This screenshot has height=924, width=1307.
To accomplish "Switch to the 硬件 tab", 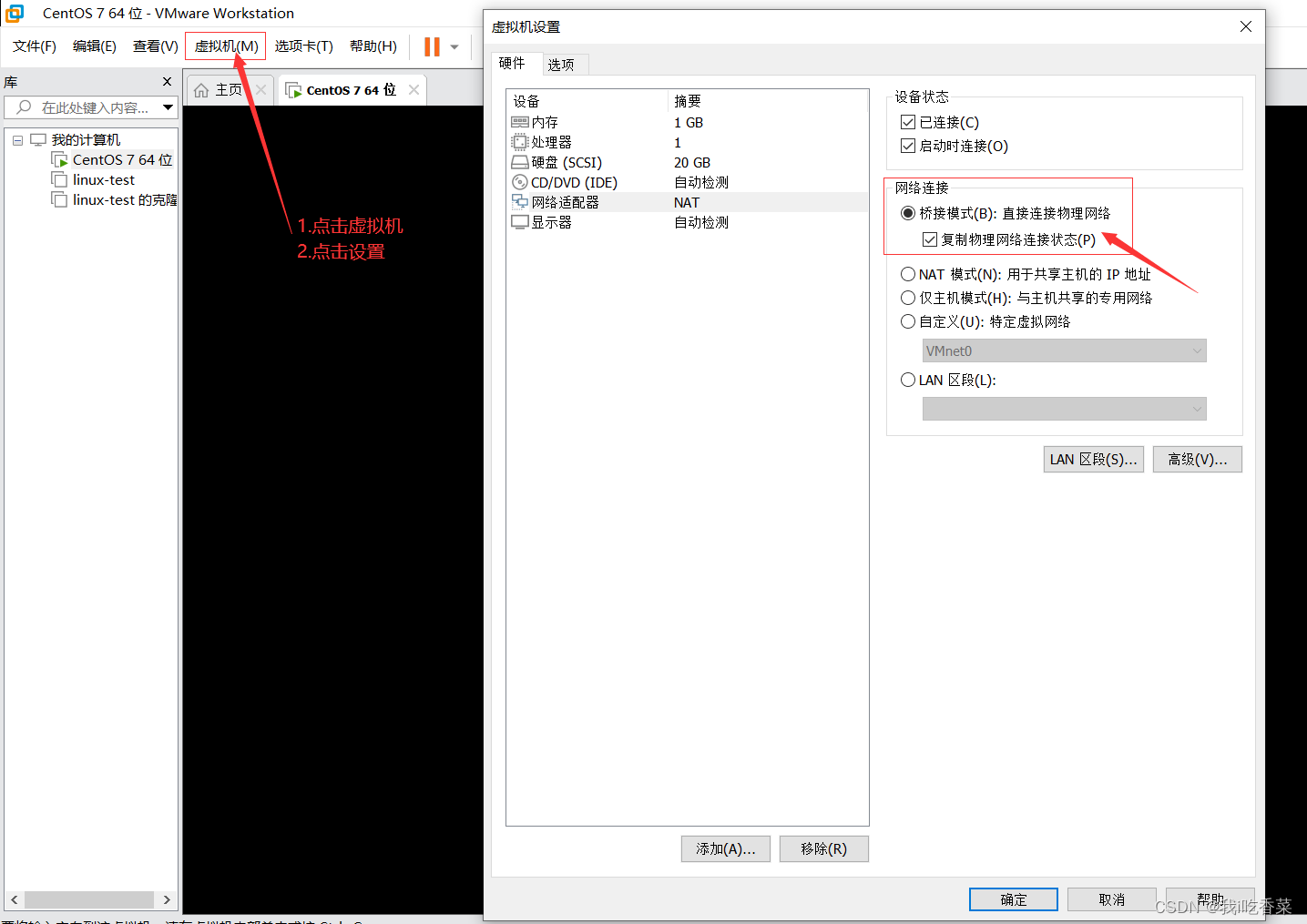I will tap(512, 63).
